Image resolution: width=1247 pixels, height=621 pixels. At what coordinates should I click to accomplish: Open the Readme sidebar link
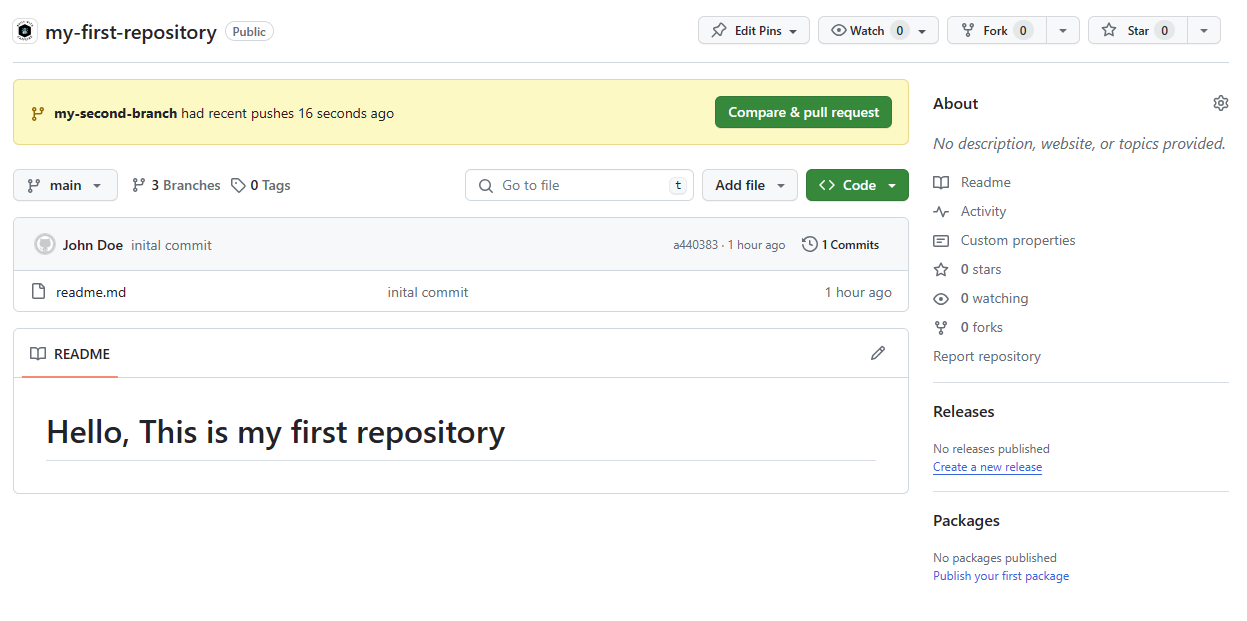pyautogui.click(x=985, y=182)
